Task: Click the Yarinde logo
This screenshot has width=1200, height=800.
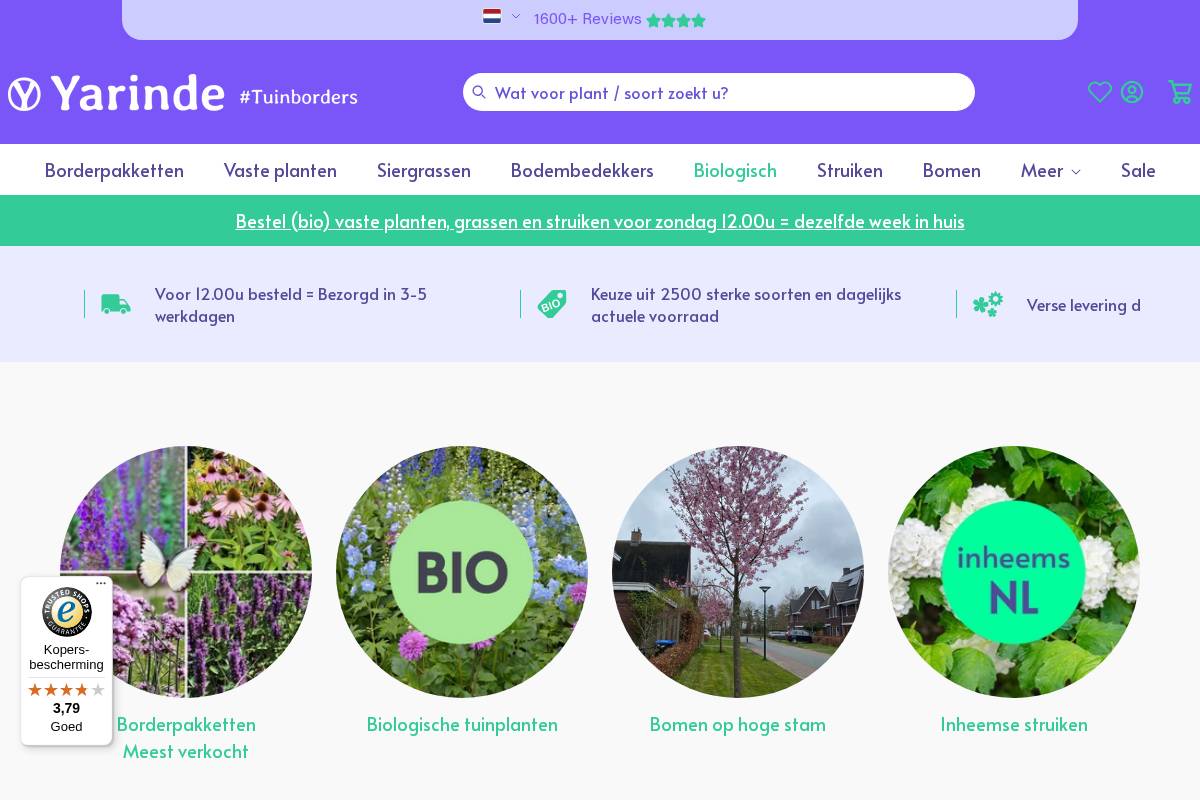Action: [116, 93]
